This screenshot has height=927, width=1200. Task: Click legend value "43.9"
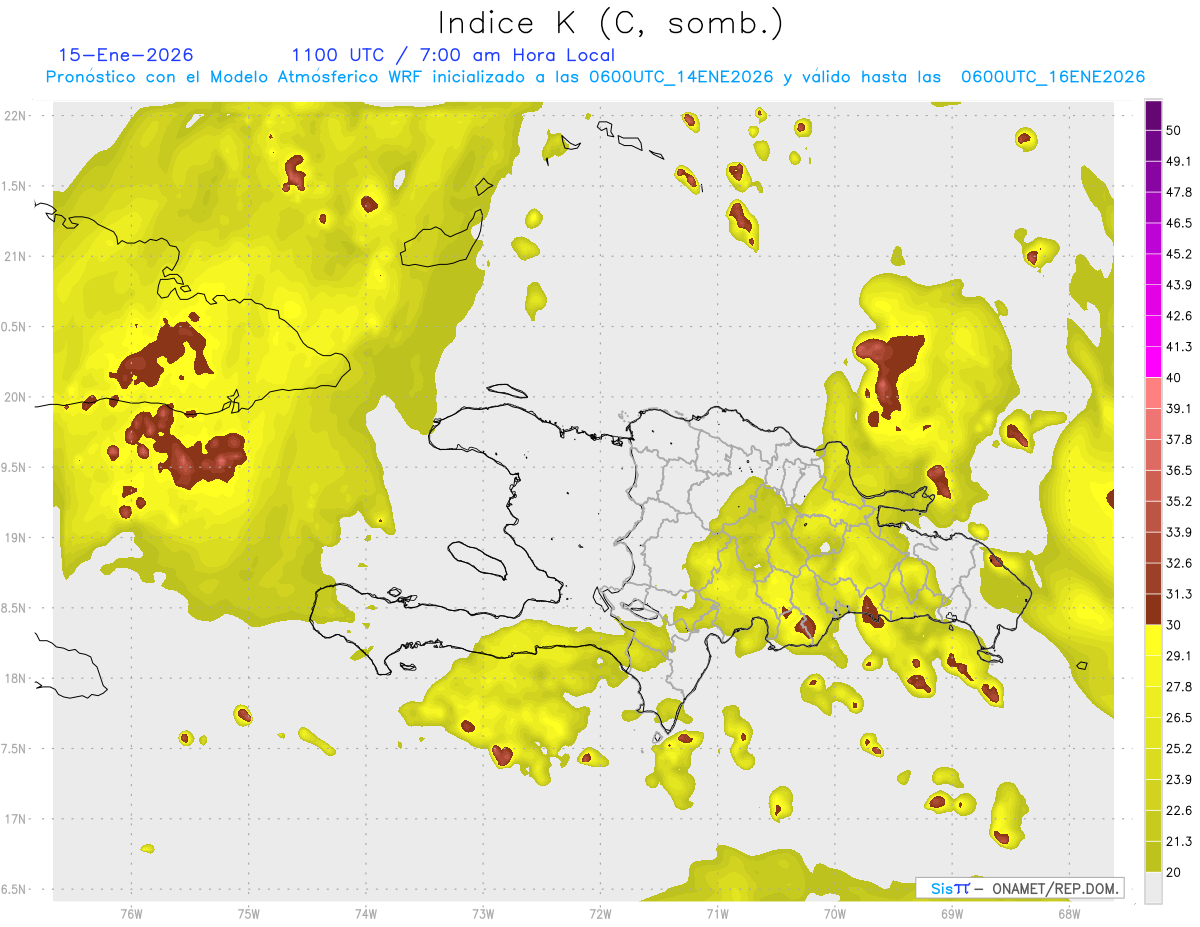pos(1180,285)
